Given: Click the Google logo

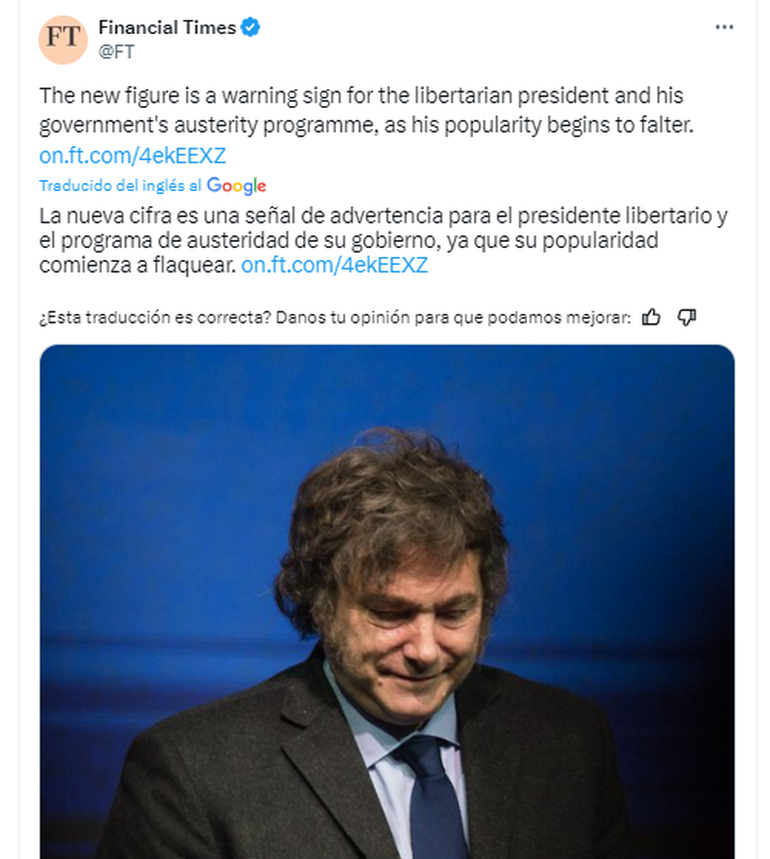Looking at the screenshot, I should coord(237,186).
